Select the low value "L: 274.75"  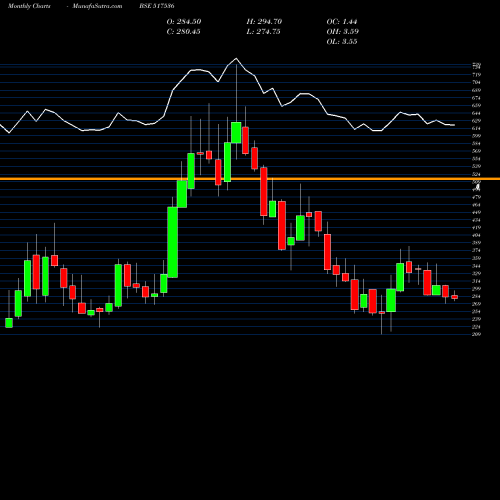263,32
